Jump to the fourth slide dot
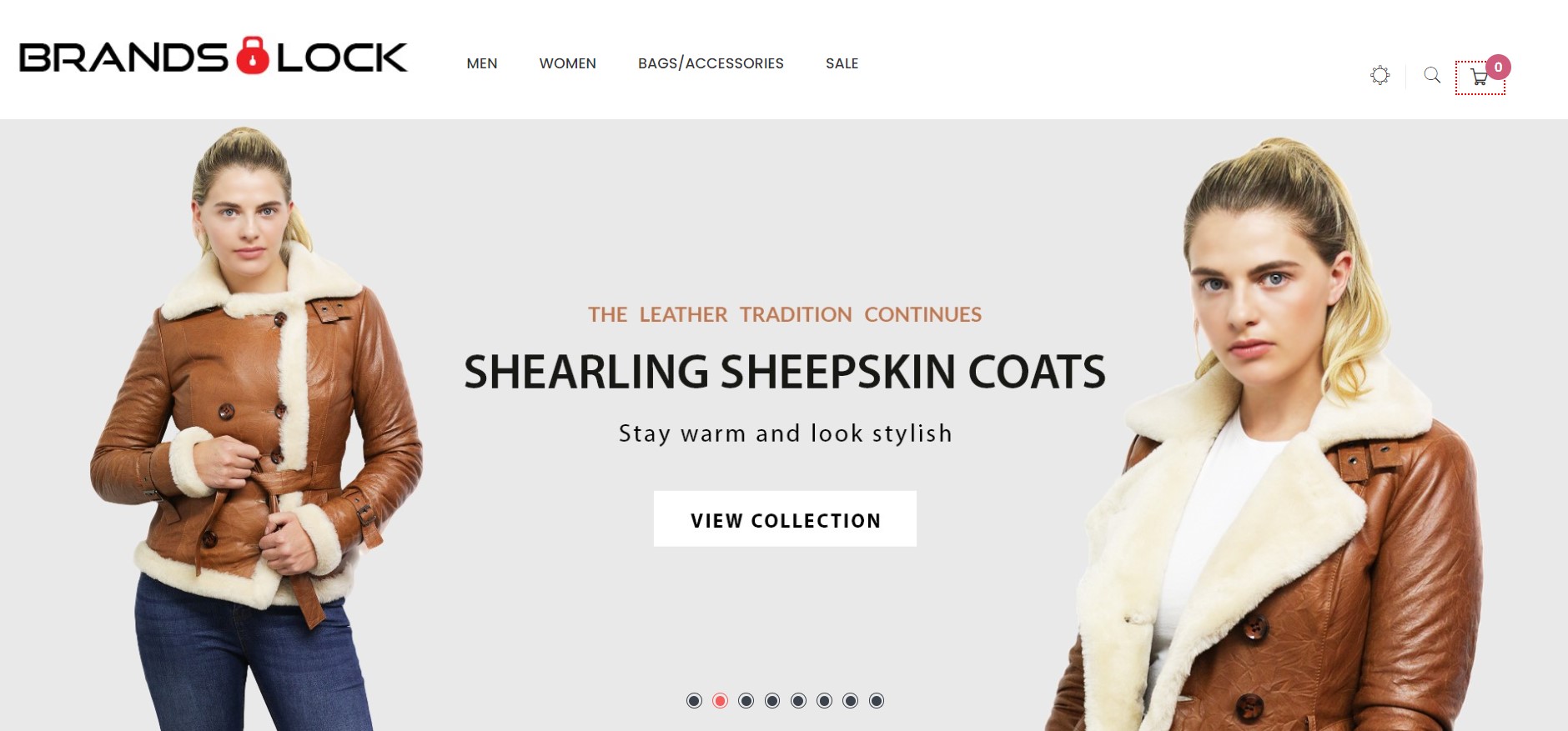This screenshot has width=1568, height=731. click(772, 700)
